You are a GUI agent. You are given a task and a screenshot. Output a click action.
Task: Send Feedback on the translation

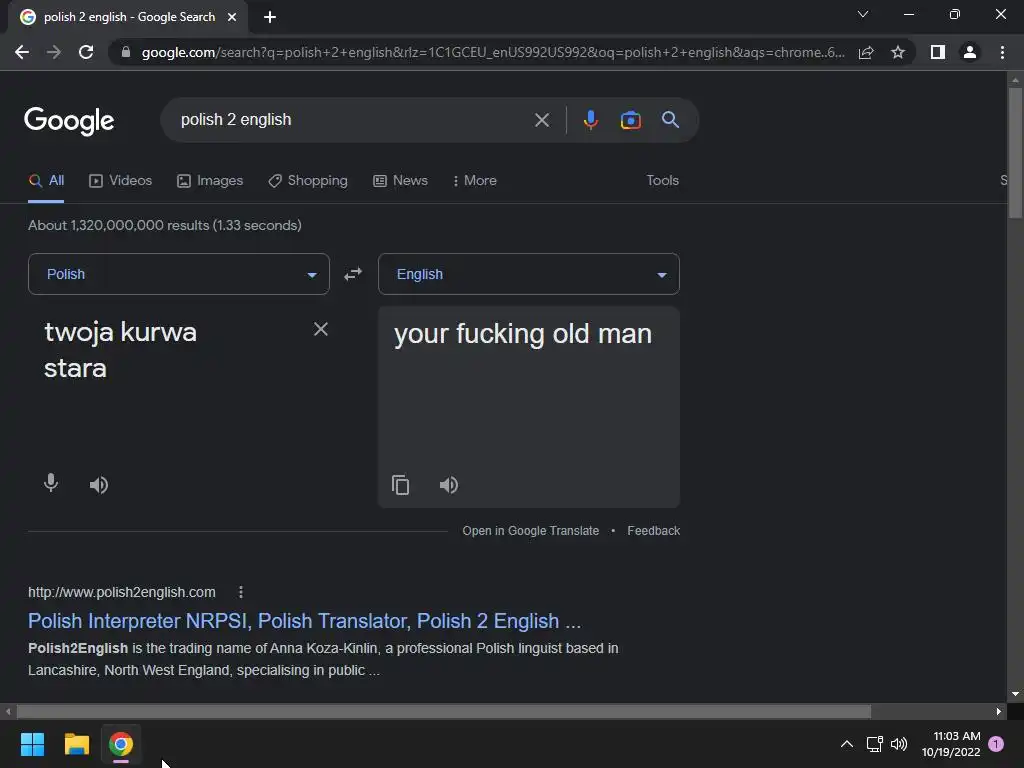[654, 531]
